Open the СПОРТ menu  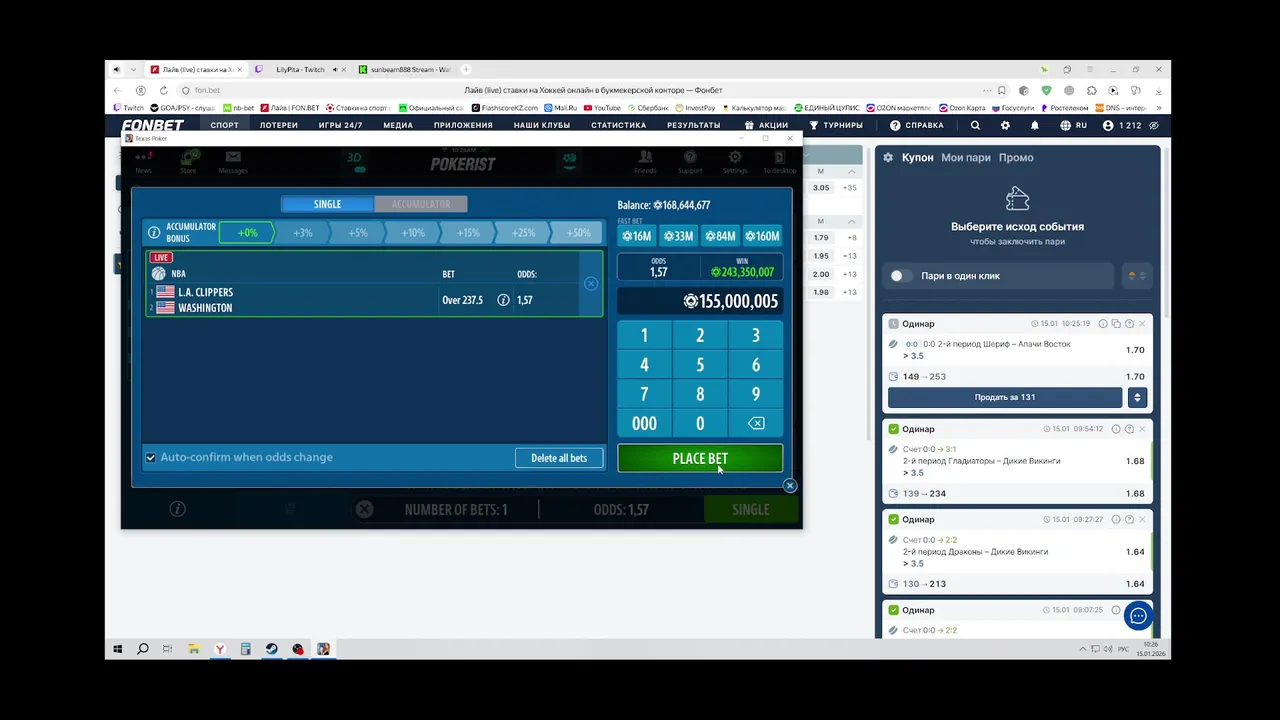[x=224, y=126]
